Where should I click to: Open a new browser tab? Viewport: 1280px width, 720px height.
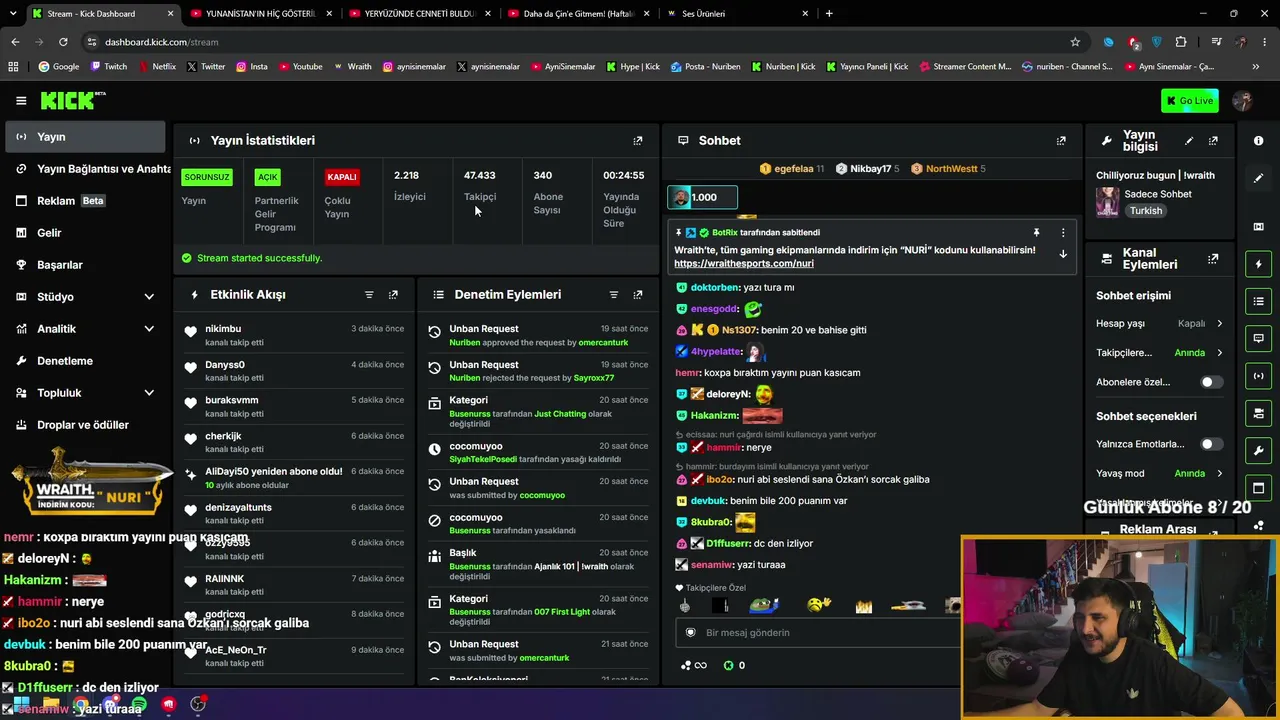[829, 14]
